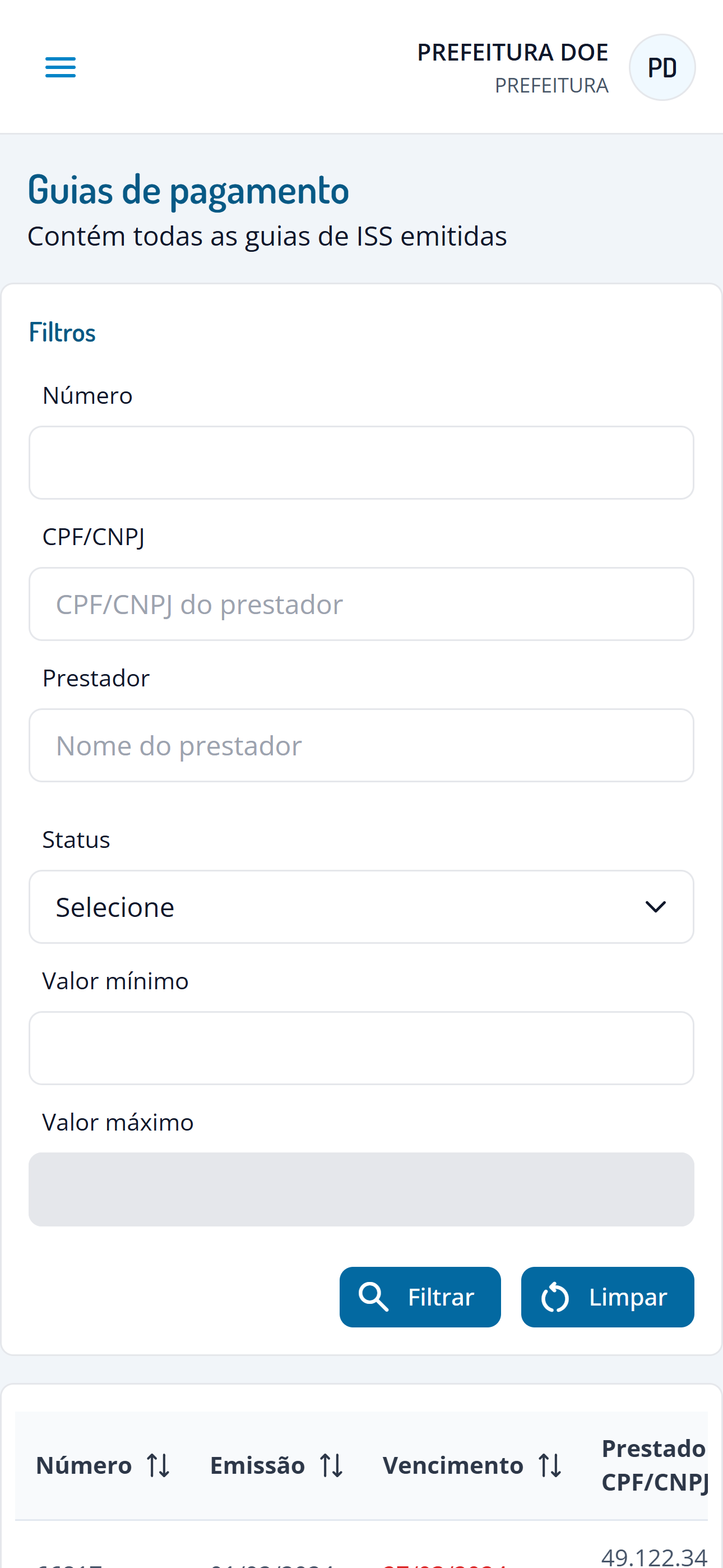Click the refresh icon in Limpar button
Image resolution: width=723 pixels, height=1568 pixels.
[x=554, y=1297]
